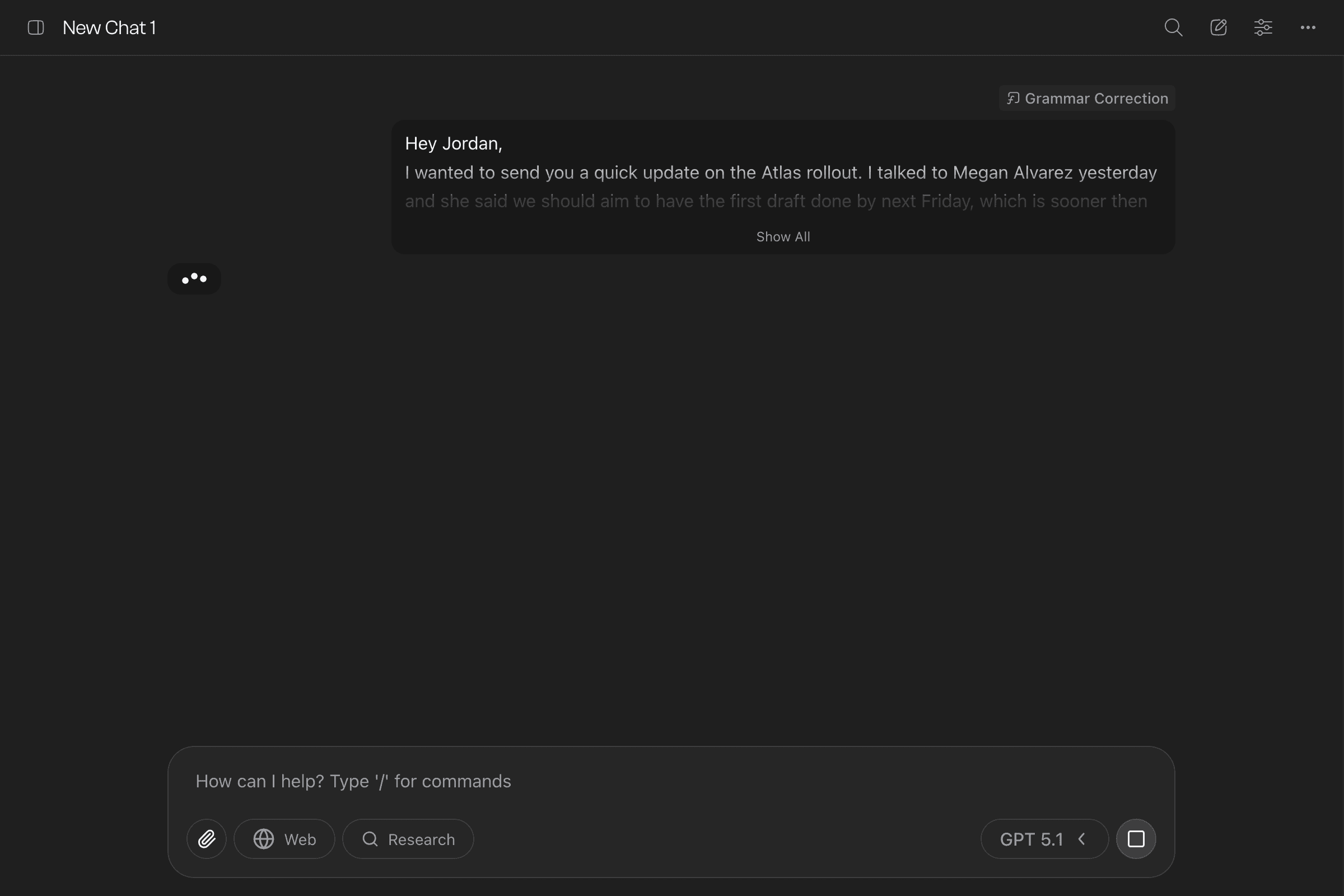Open search with magnifier icon

pyautogui.click(x=1173, y=27)
